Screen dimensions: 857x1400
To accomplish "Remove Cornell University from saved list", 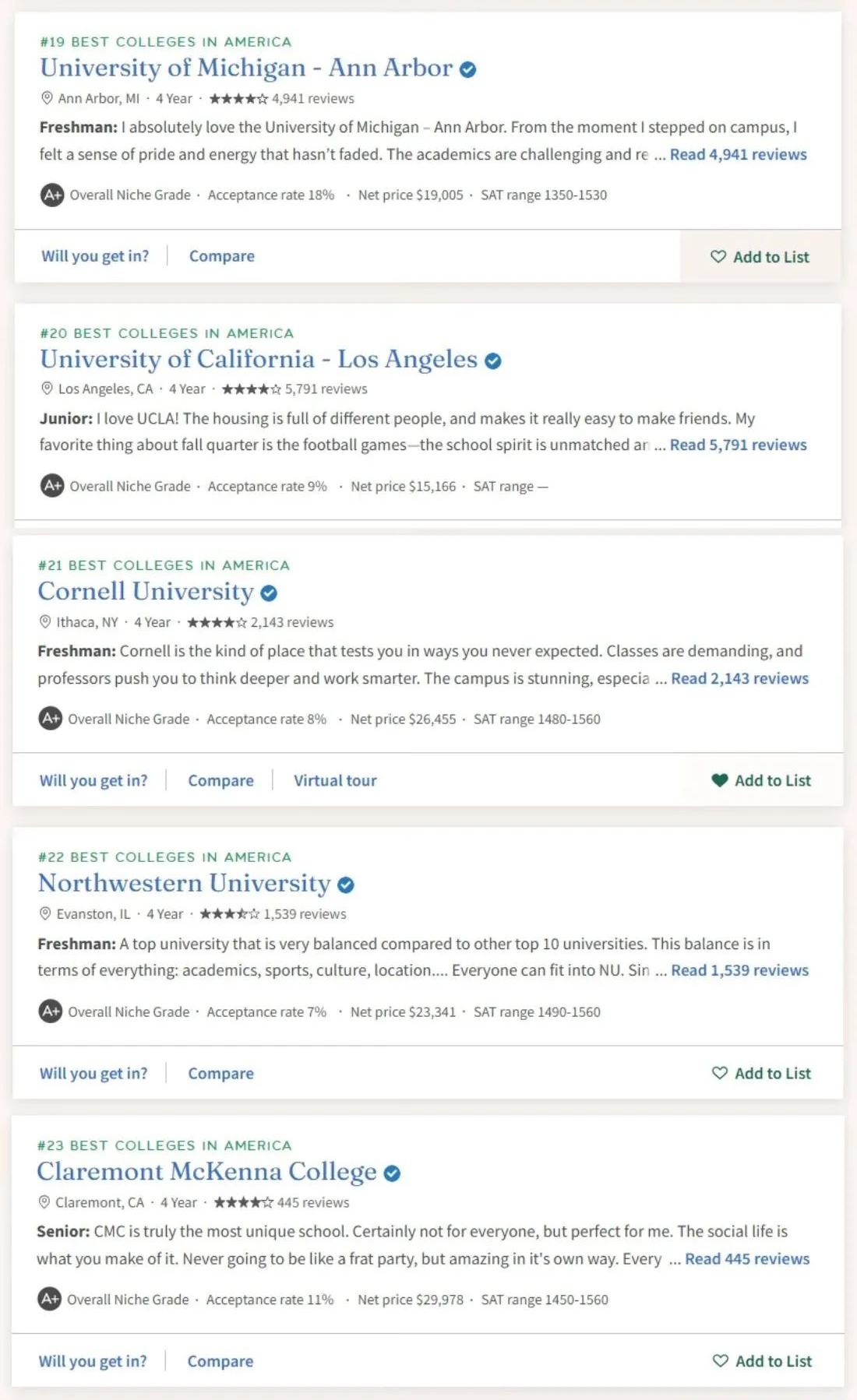I will (761, 780).
